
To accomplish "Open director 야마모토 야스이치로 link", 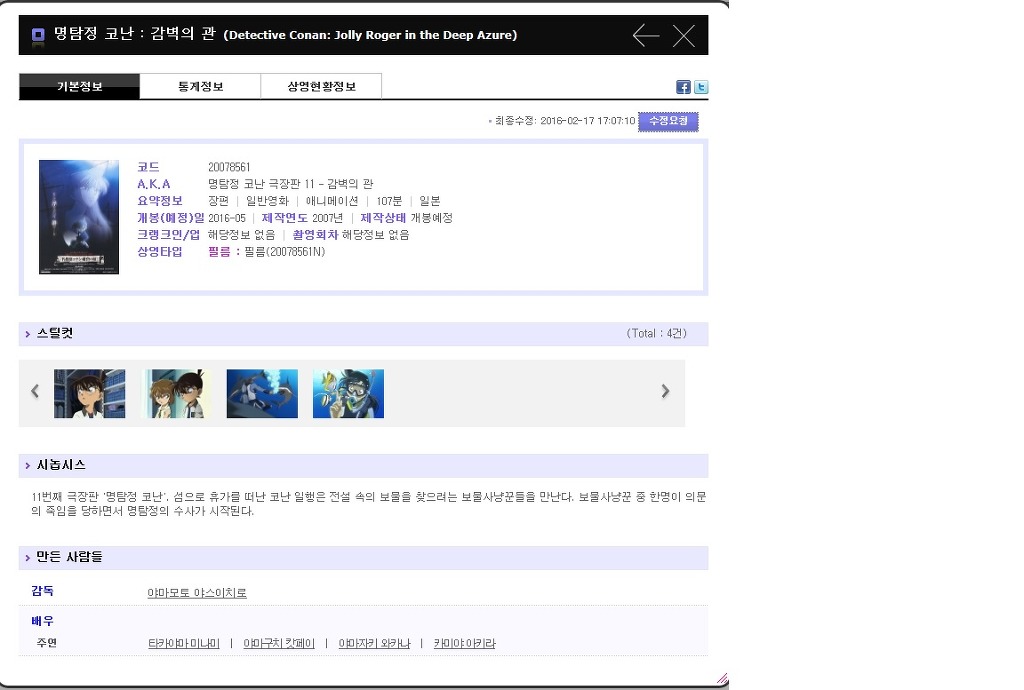I will [197, 593].
